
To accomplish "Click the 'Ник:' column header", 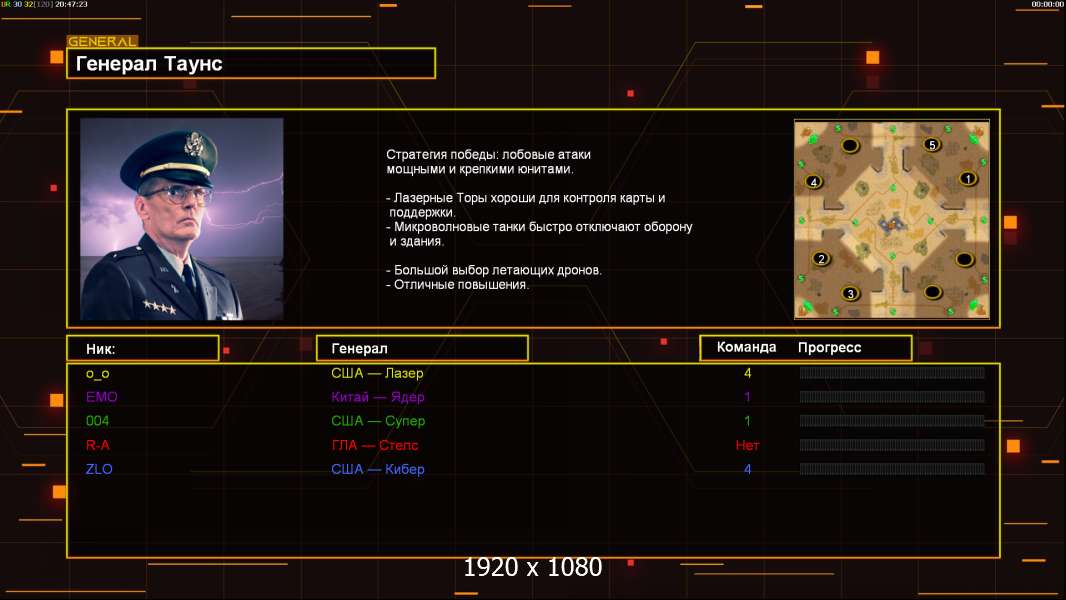I will coord(143,349).
